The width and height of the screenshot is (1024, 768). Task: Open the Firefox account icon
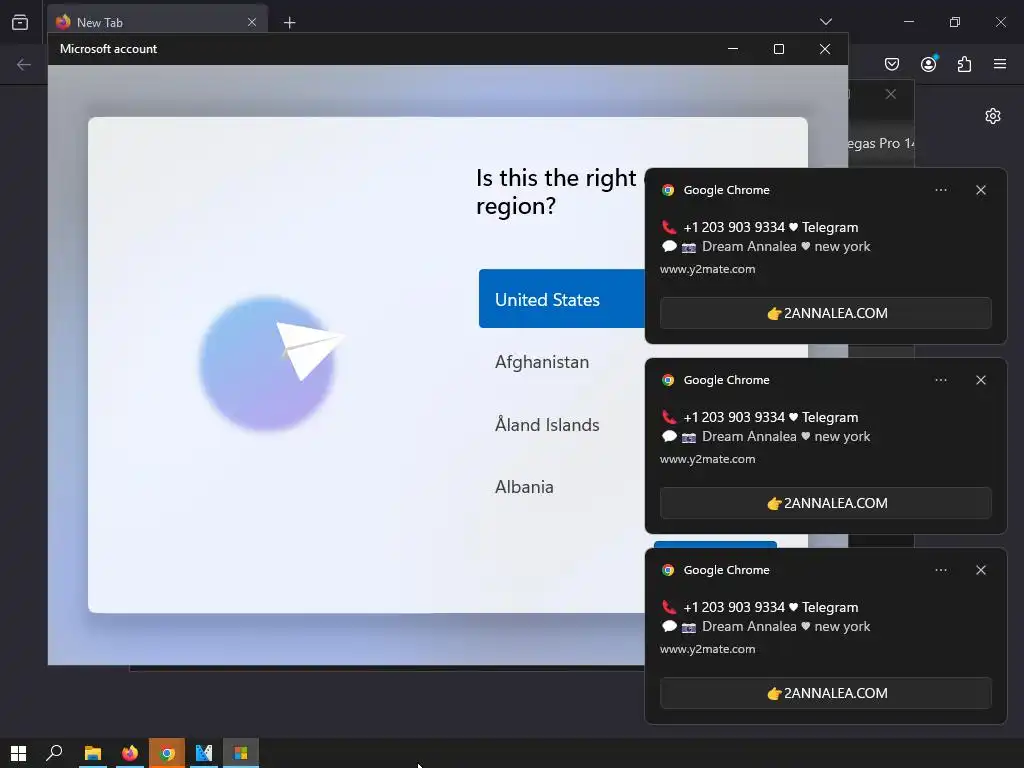[x=929, y=64]
